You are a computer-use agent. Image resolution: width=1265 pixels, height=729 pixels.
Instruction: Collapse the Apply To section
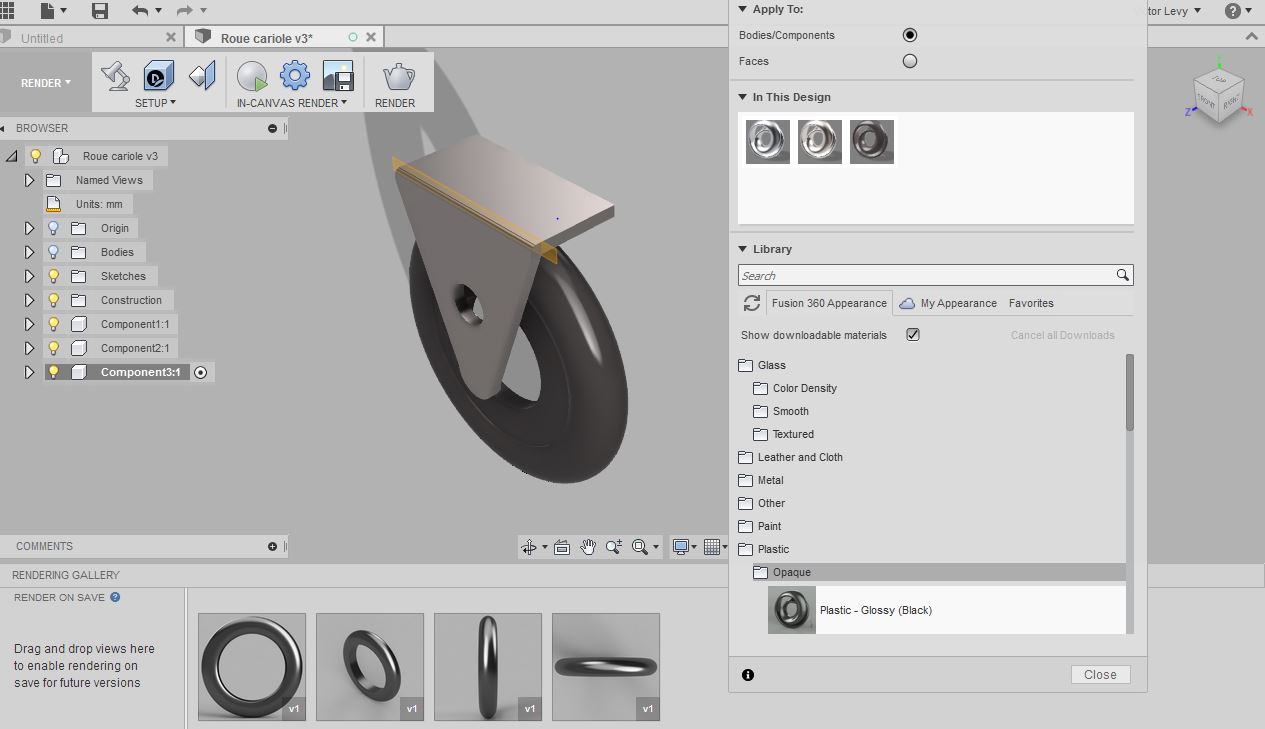743,9
